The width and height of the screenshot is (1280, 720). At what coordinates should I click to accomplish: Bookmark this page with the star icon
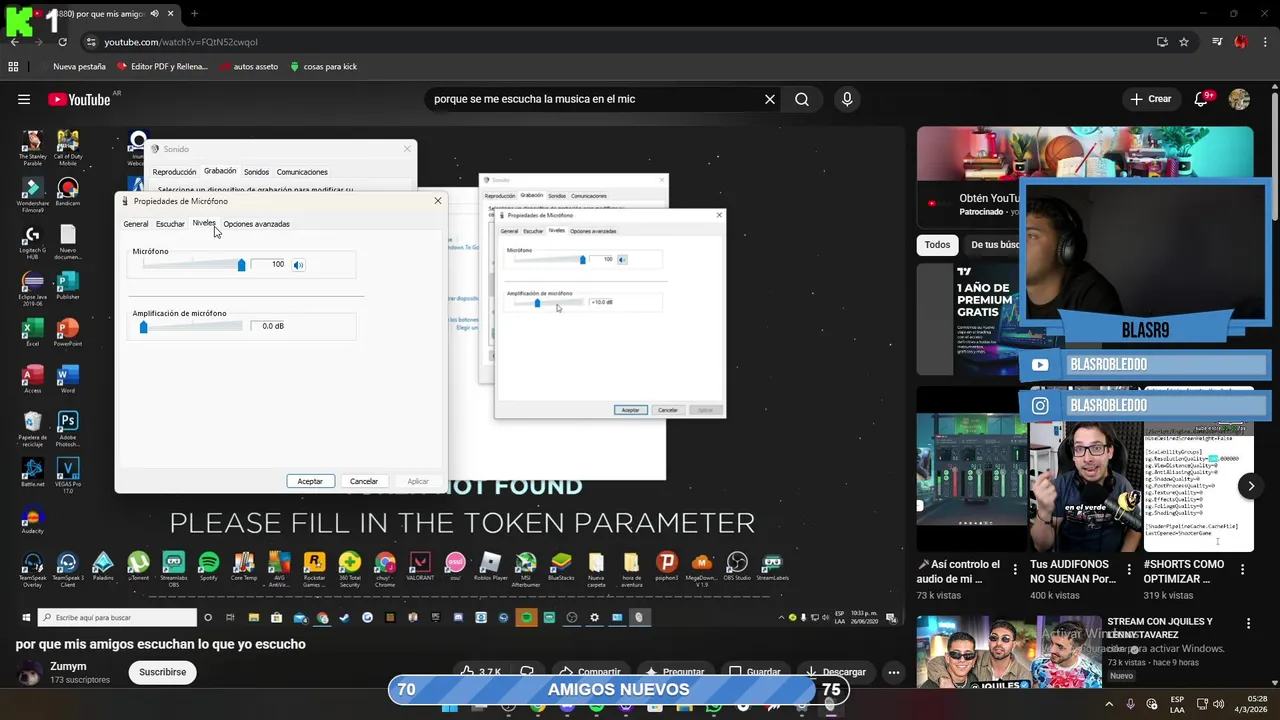[1184, 42]
